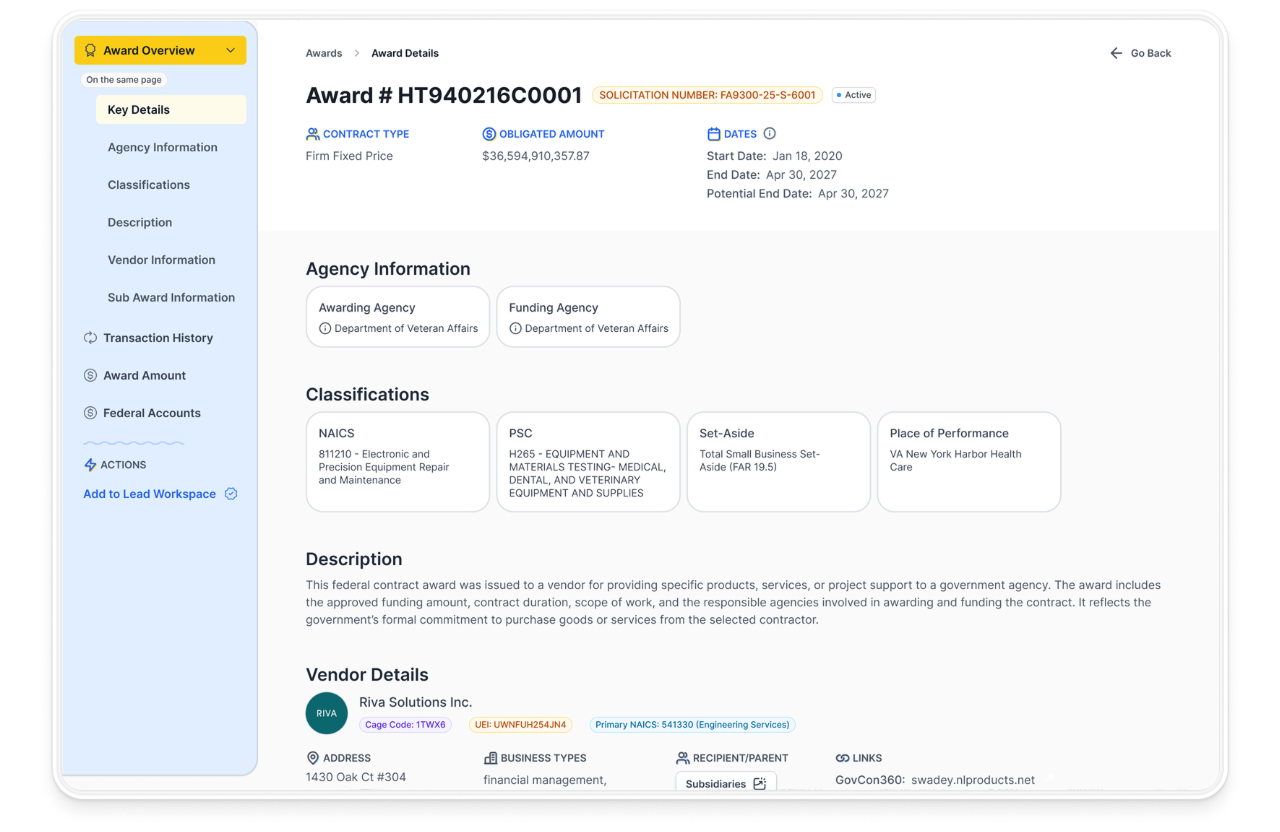1280x832 pixels.
Task: Open Description sidebar item
Action: (140, 222)
